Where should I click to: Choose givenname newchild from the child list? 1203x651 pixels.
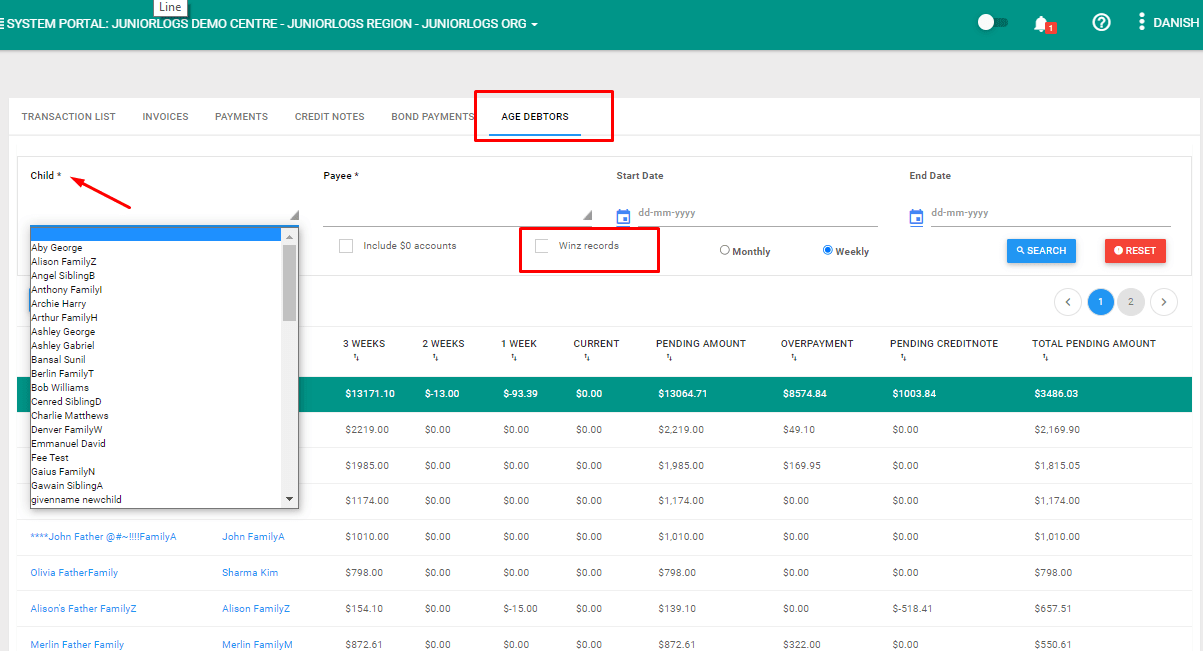[157, 500]
